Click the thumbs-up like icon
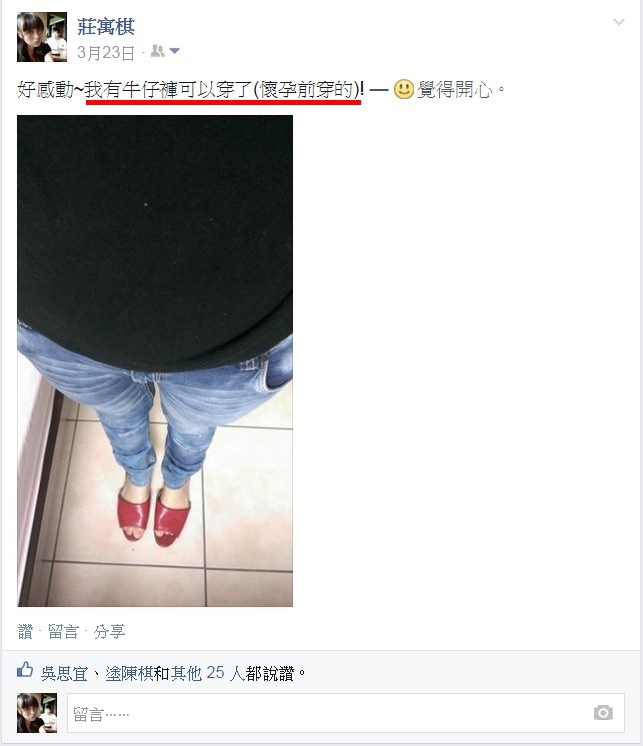The width and height of the screenshot is (643, 746). tap(25, 670)
